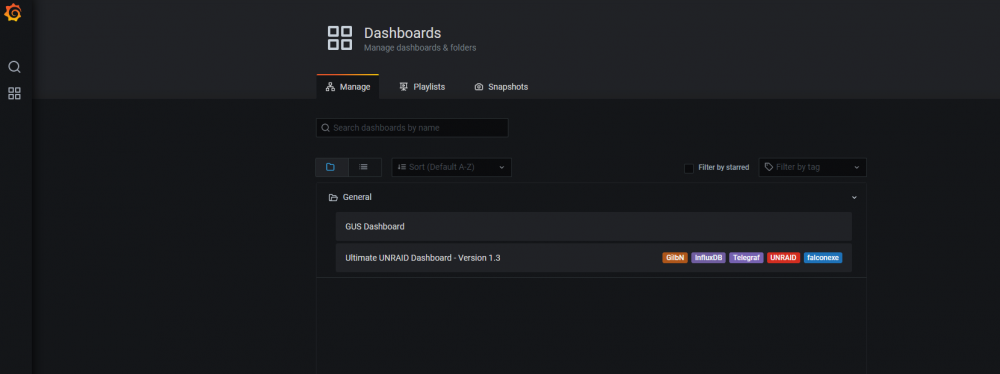Click the large Dashboards header icon
Image resolution: width=1000 pixels, height=374 pixels.
pyautogui.click(x=340, y=38)
